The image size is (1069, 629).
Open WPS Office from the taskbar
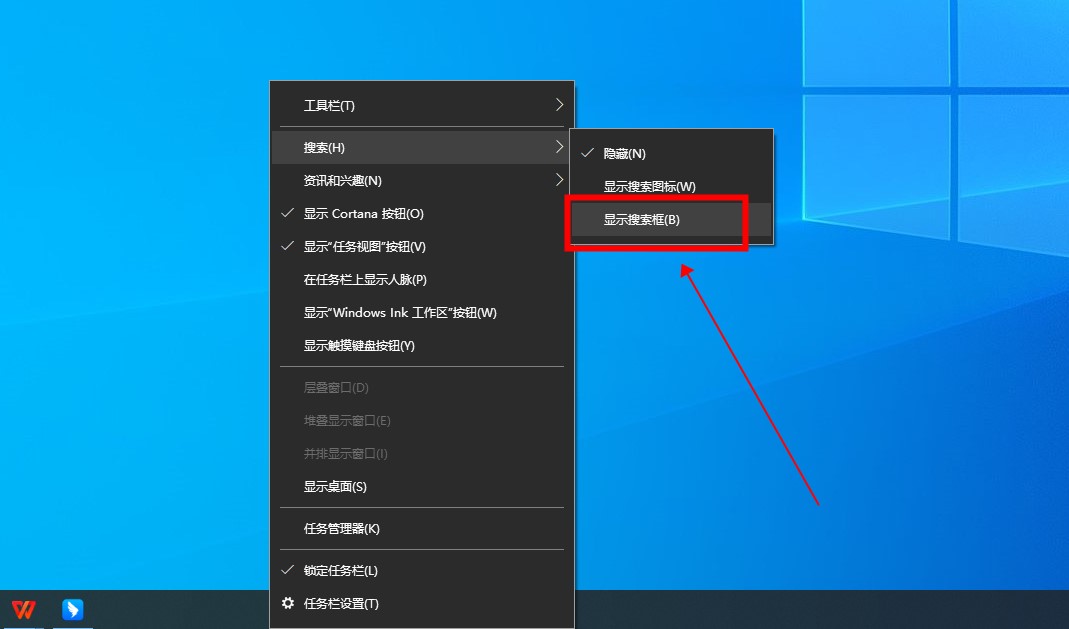click(x=22, y=608)
